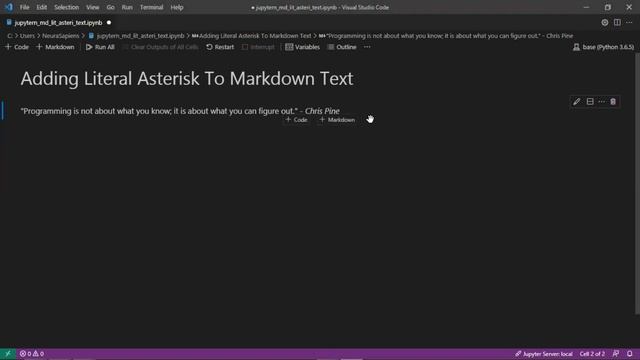Click Users in the breadcrumb path
The height and width of the screenshot is (360, 640).
(x=27, y=36)
